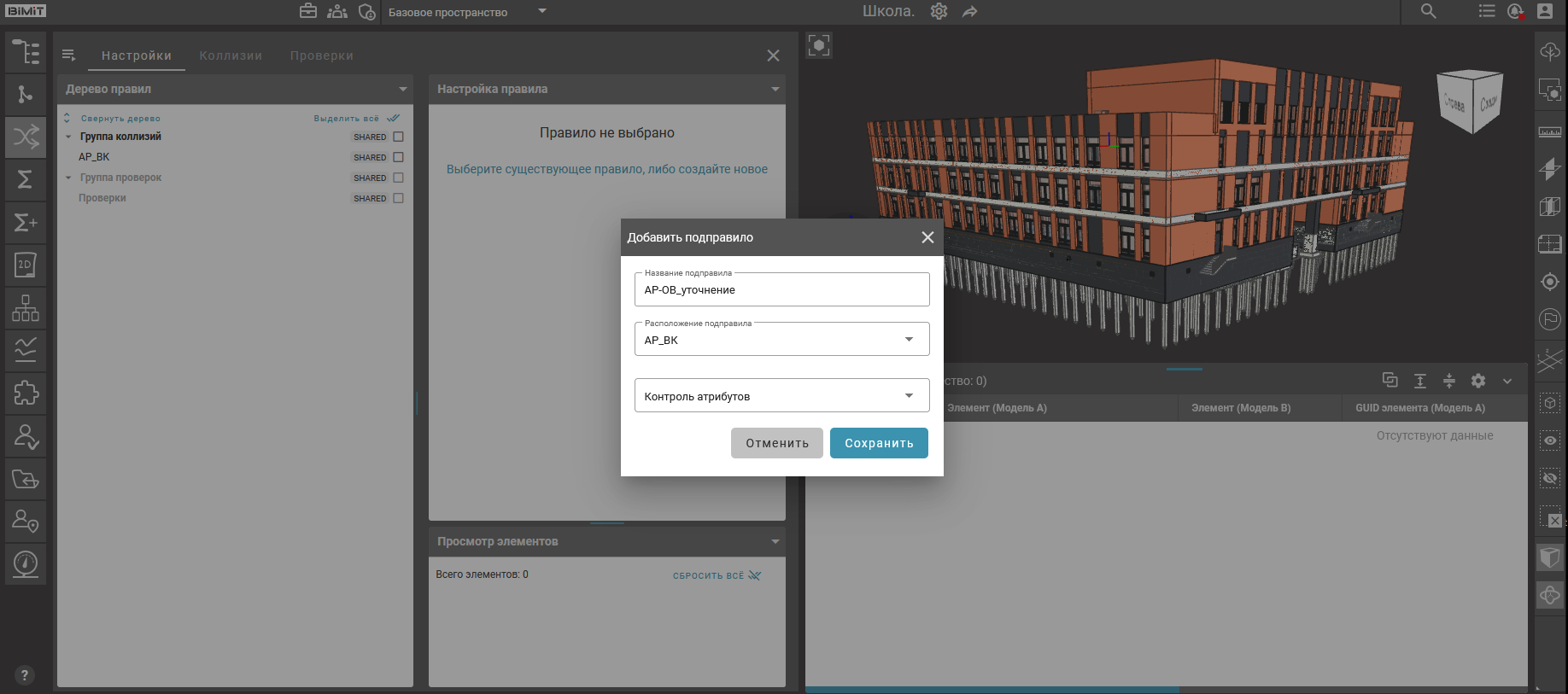Open the Контроль атрибутов dropdown
1568x694 pixels.
click(781, 396)
